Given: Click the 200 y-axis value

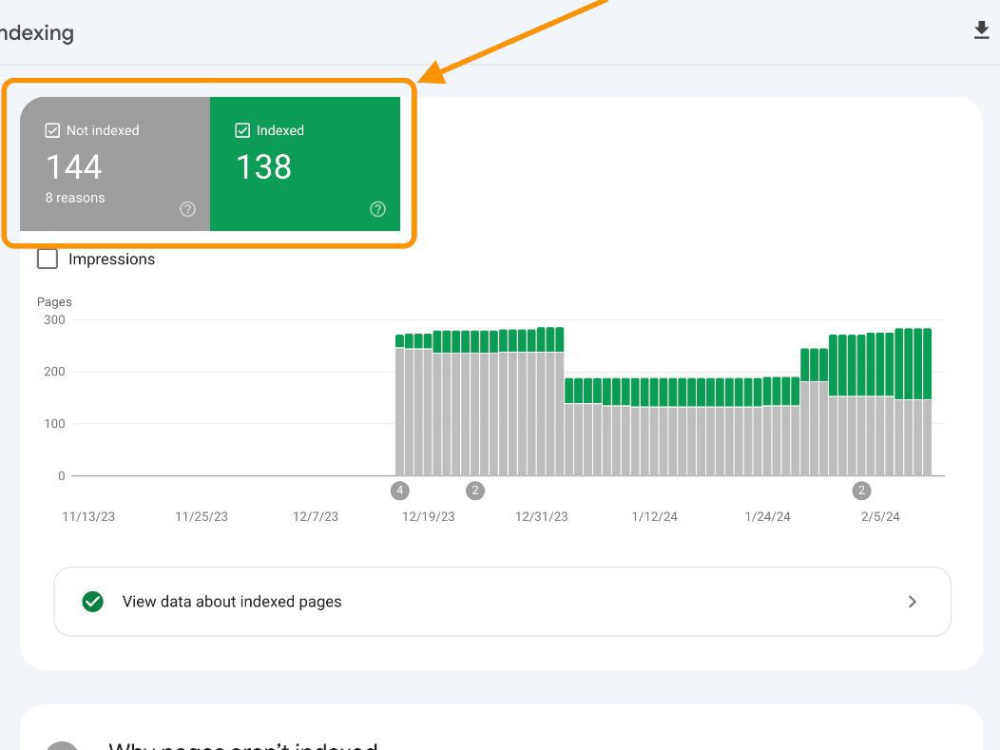Looking at the screenshot, I should [54, 371].
